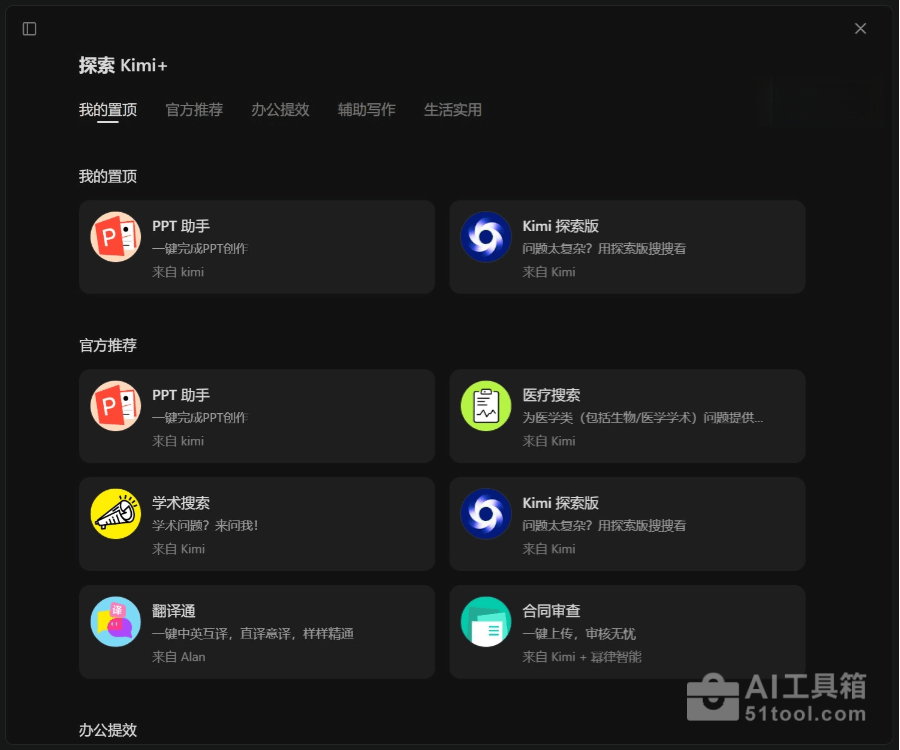Click the Kimi 探索版 swirl icon in 我的置顶

point(486,237)
